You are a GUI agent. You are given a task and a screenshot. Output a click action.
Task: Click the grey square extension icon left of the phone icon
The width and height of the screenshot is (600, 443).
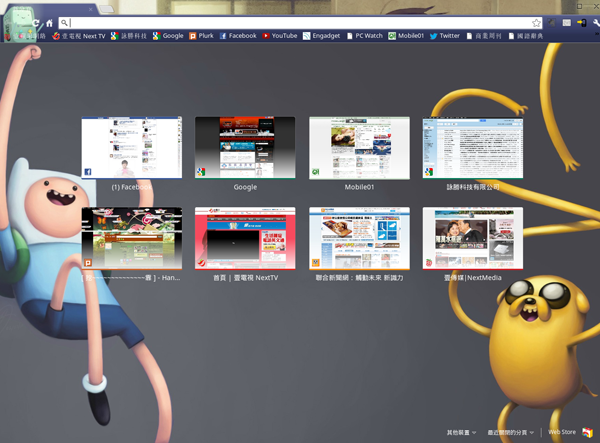(x=567, y=23)
